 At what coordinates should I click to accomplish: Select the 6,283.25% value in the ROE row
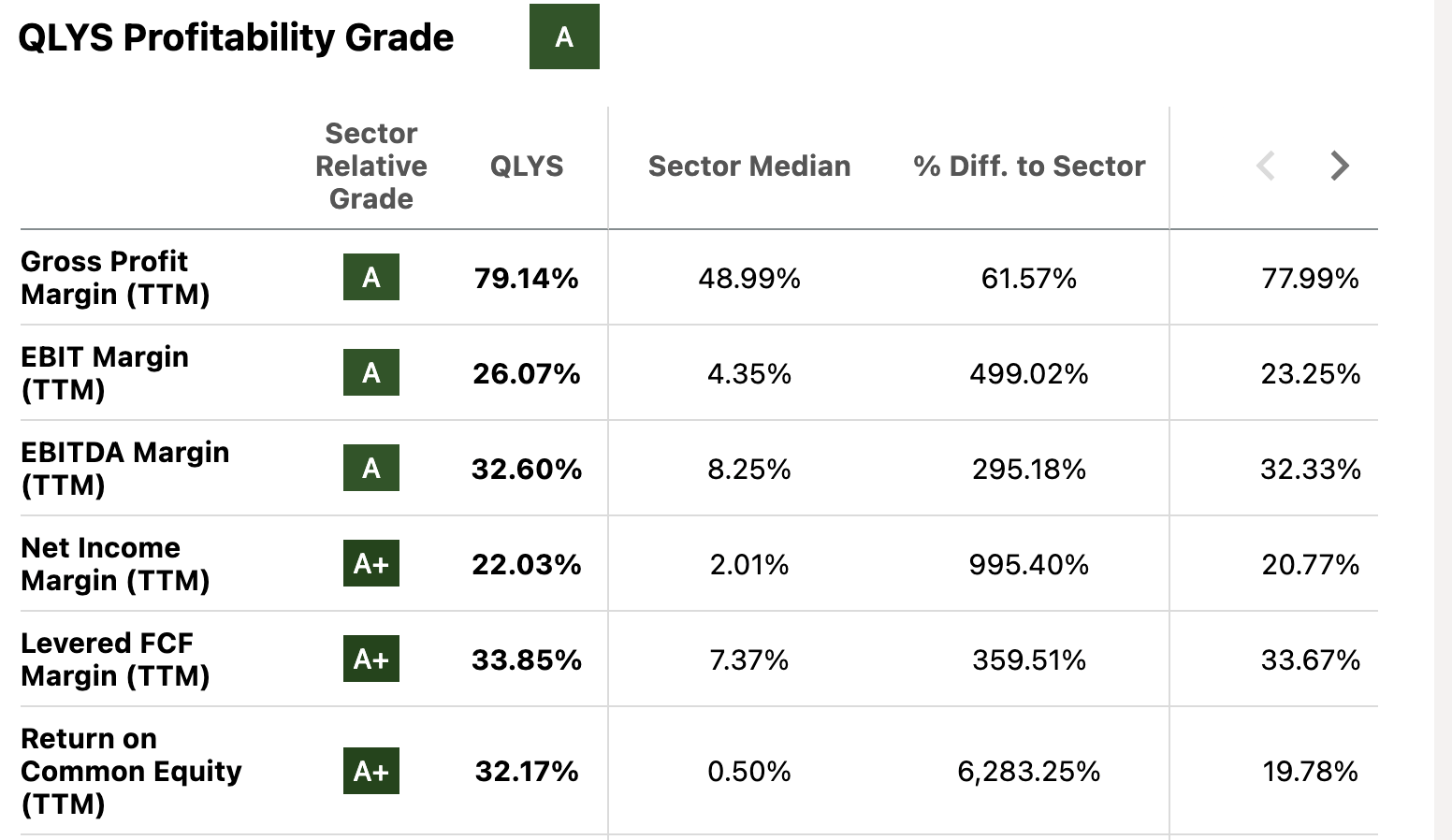coord(1027,771)
